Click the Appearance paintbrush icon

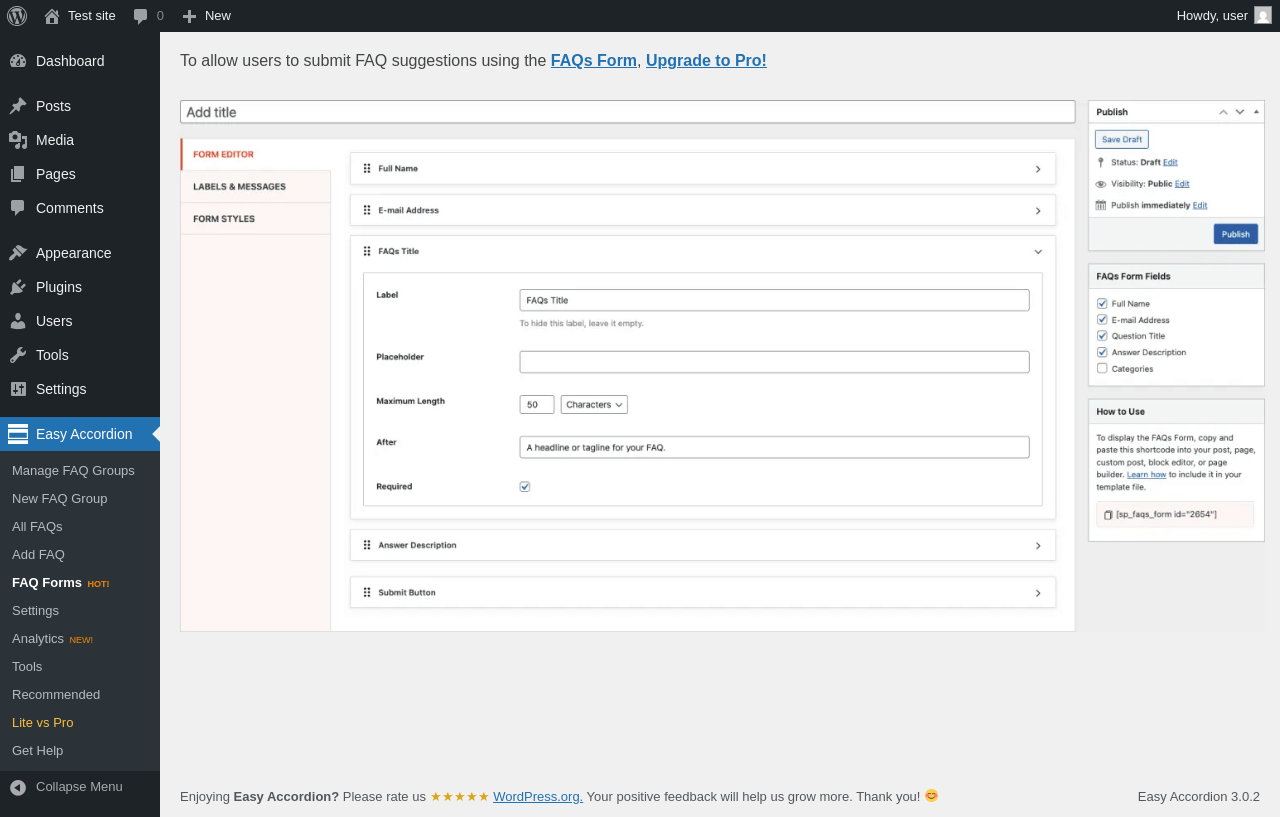coord(18,253)
